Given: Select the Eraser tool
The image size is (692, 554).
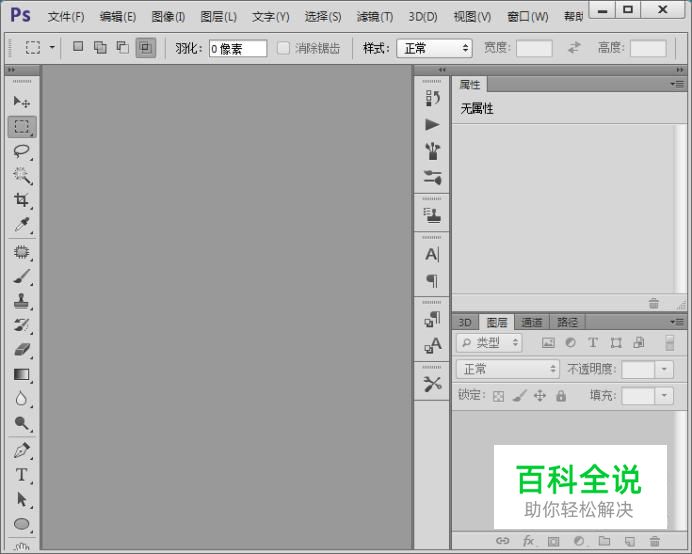Looking at the screenshot, I should (x=21, y=350).
